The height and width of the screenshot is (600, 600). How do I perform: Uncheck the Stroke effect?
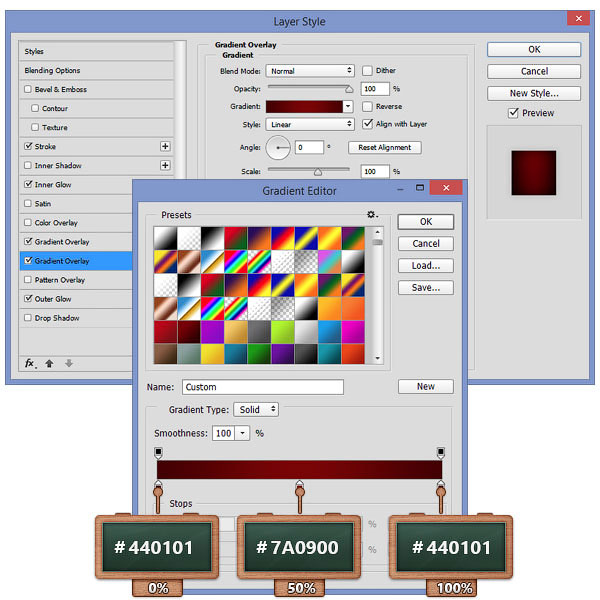pyautogui.click(x=28, y=146)
